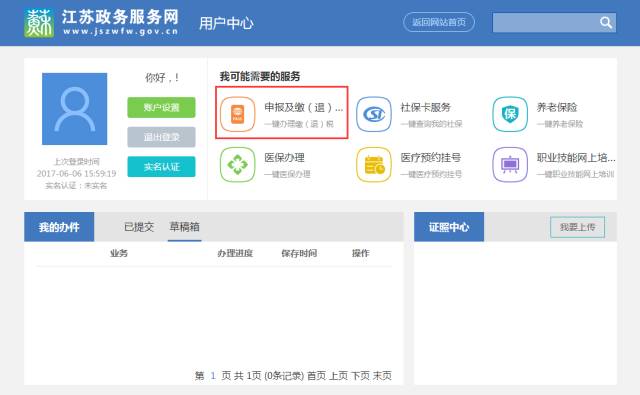This screenshot has width=640, height=395.
Task: Click the last login time 2017-06-06 15:59:19
Action: click(76, 173)
